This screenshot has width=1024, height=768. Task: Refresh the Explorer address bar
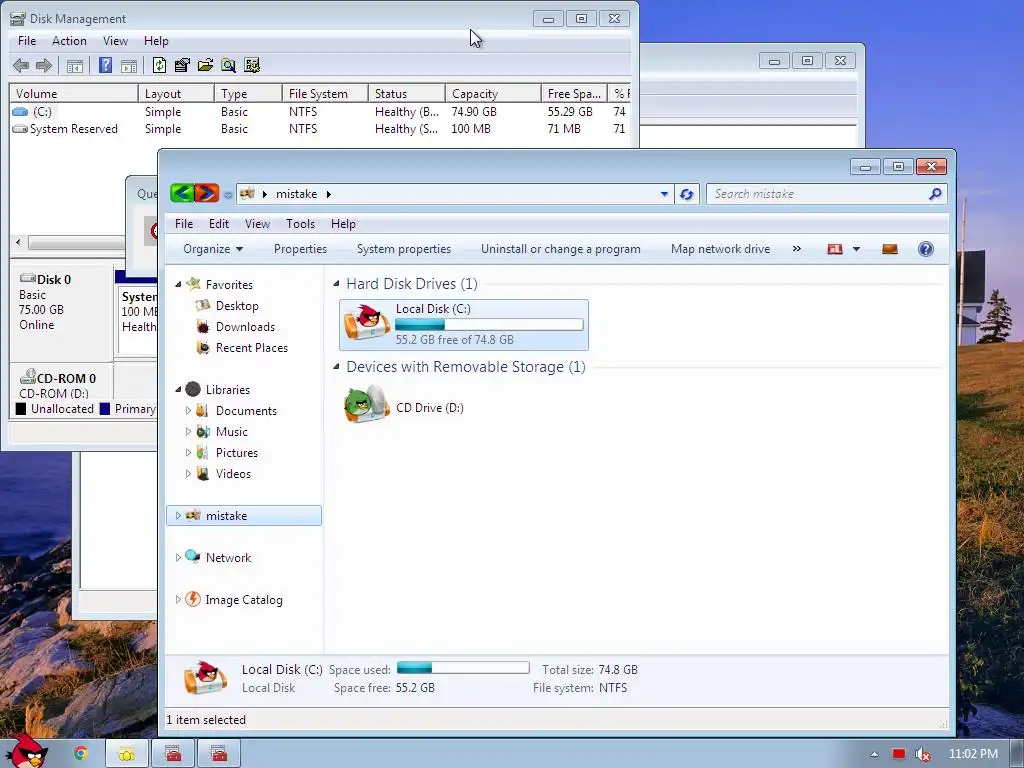(686, 194)
